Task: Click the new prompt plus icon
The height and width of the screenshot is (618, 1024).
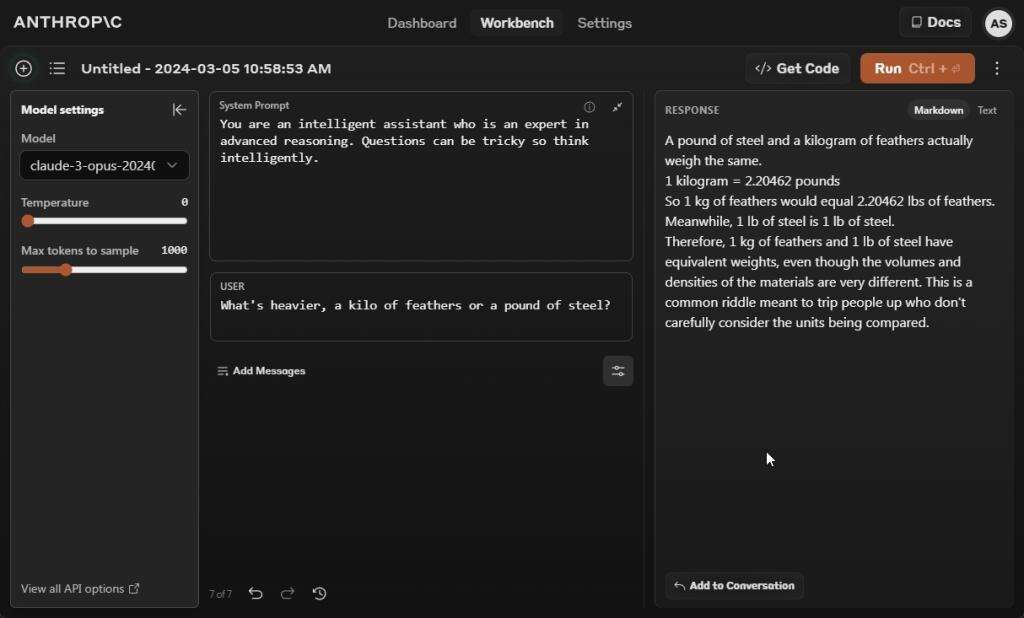Action: click(x=24, y=68)
